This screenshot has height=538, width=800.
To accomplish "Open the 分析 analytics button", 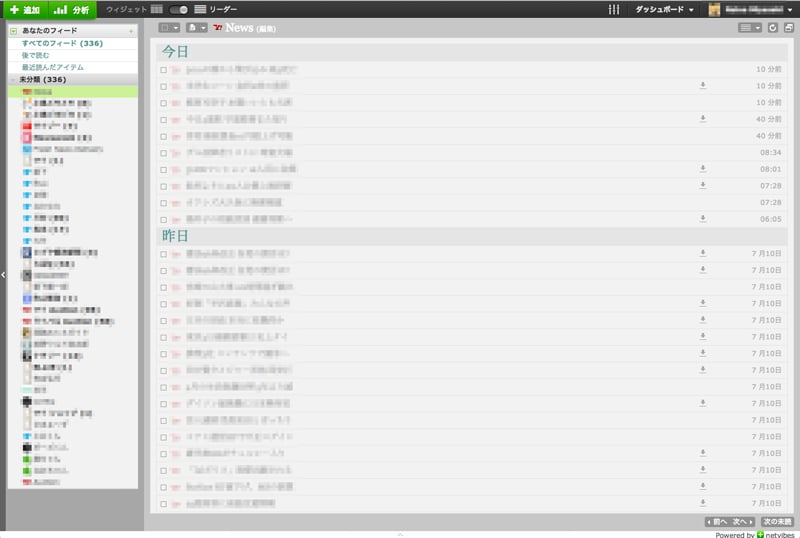I will pos(73,9).
